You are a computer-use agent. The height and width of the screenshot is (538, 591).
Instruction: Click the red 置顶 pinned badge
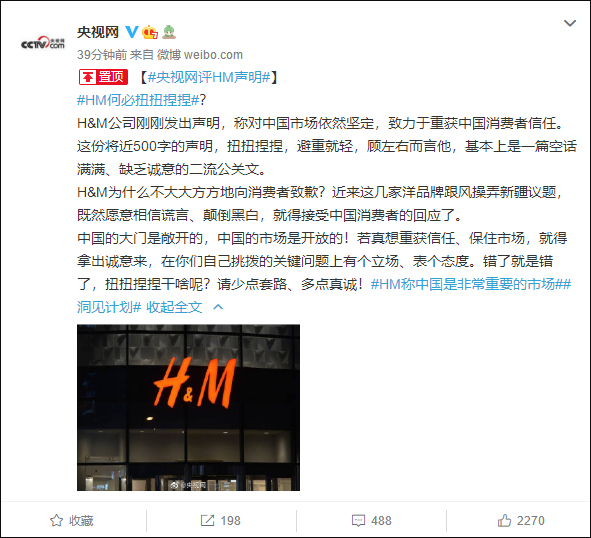(x=103, y=77)
